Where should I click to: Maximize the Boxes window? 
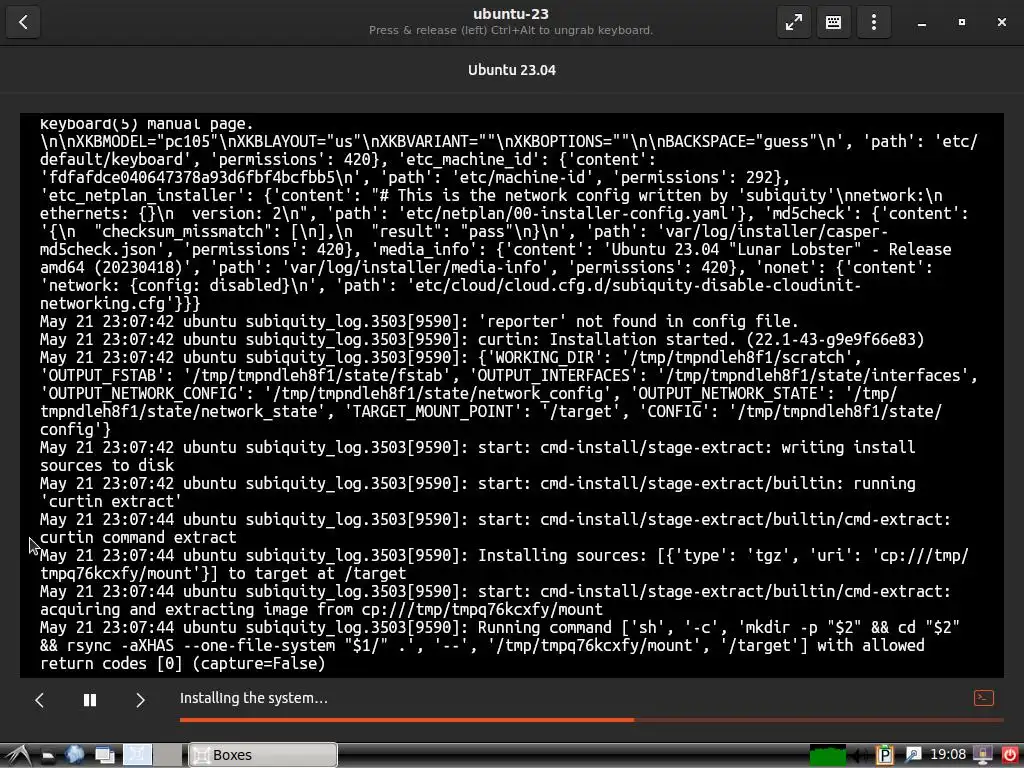pos(961,22)
